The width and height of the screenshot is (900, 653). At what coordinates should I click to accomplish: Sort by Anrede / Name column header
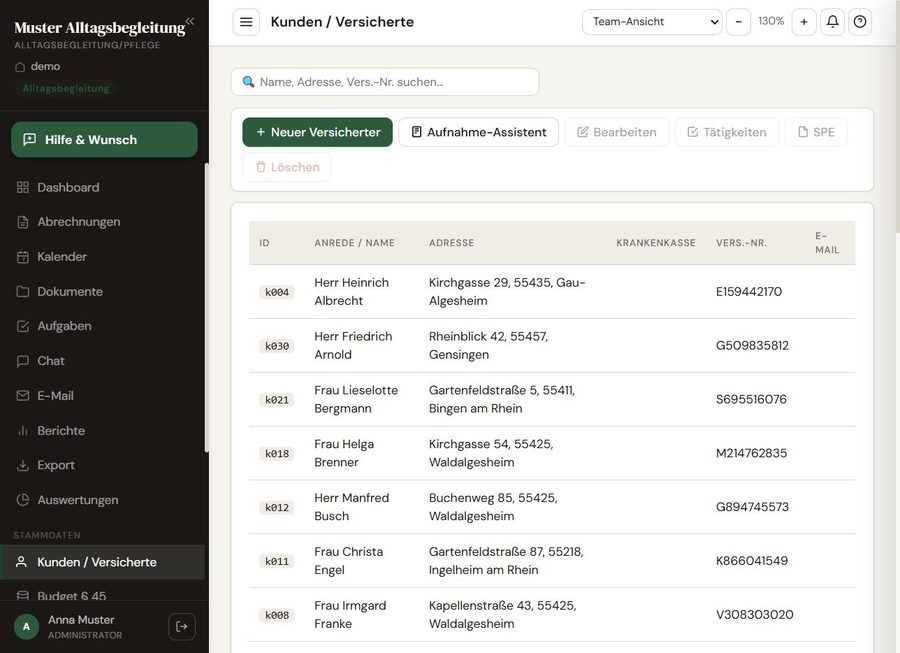pyautogui.click(x=354, y=243)
